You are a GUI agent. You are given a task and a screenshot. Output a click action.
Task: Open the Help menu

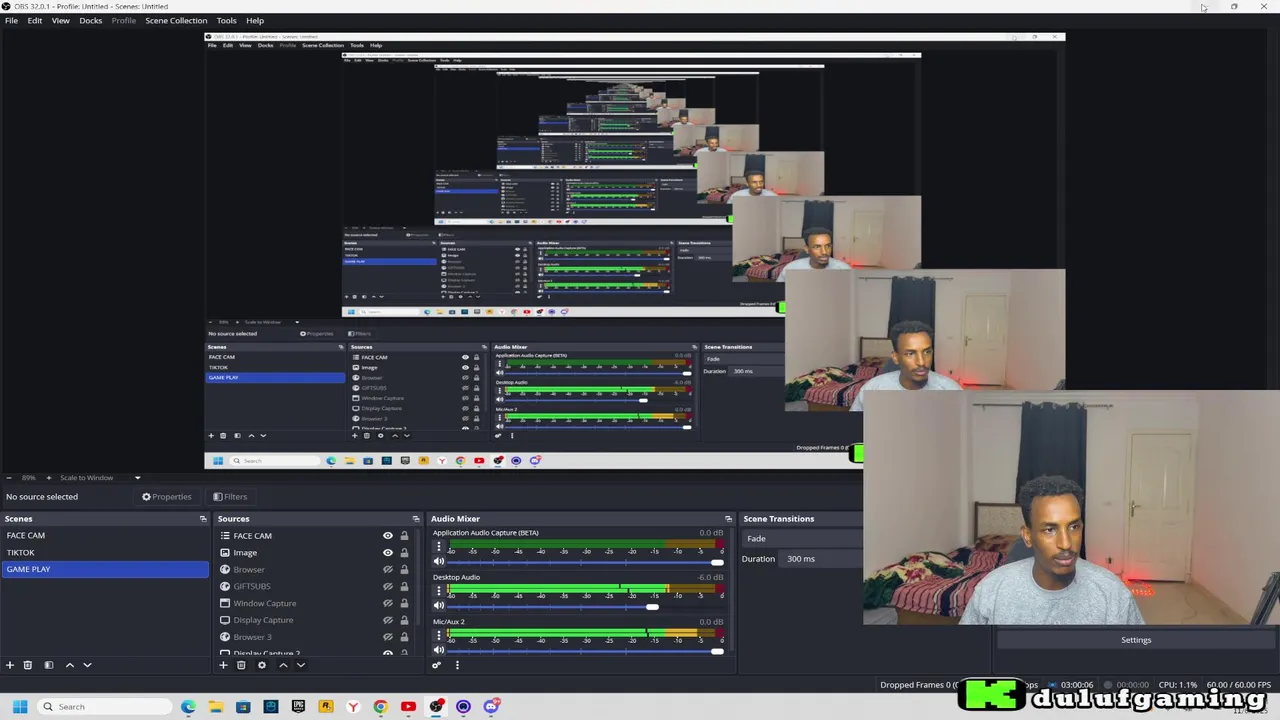(x=255, y=20)
